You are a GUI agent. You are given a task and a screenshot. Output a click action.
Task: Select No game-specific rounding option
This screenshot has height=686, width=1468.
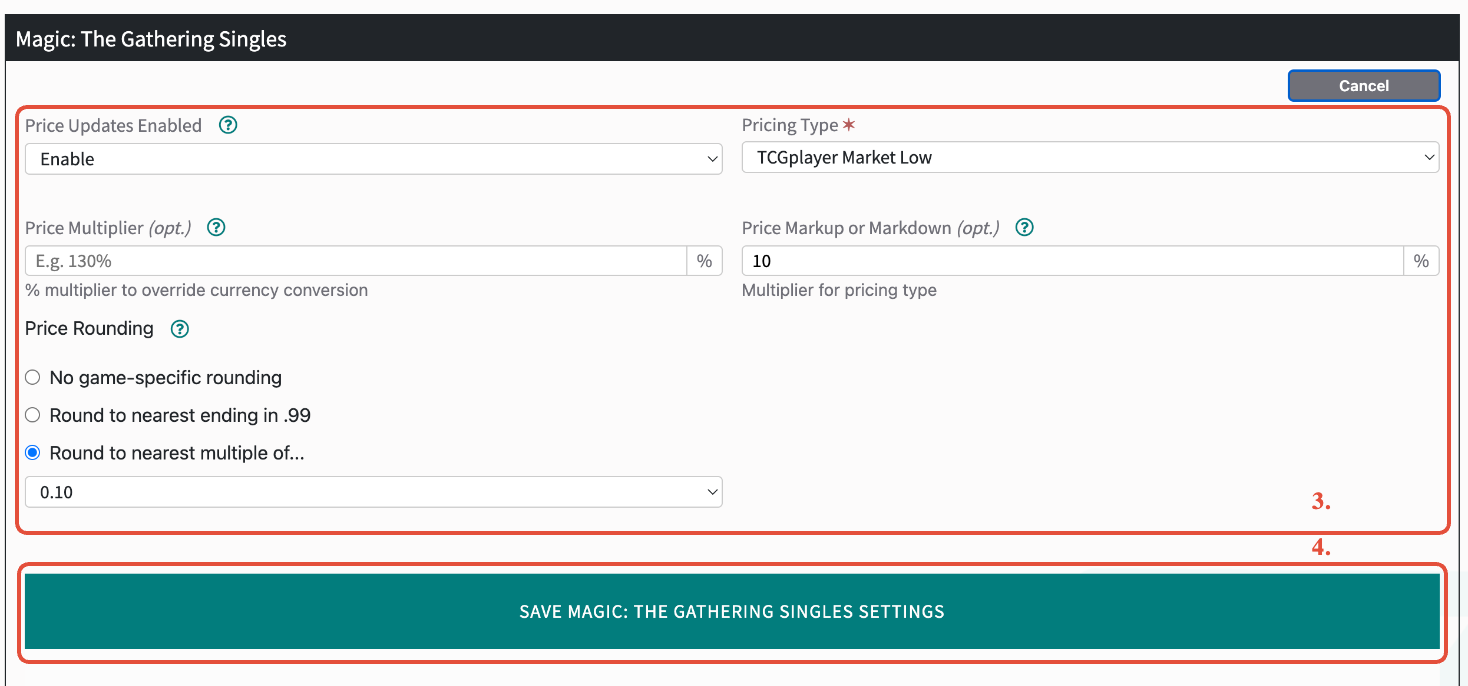[x=33, y=378]
